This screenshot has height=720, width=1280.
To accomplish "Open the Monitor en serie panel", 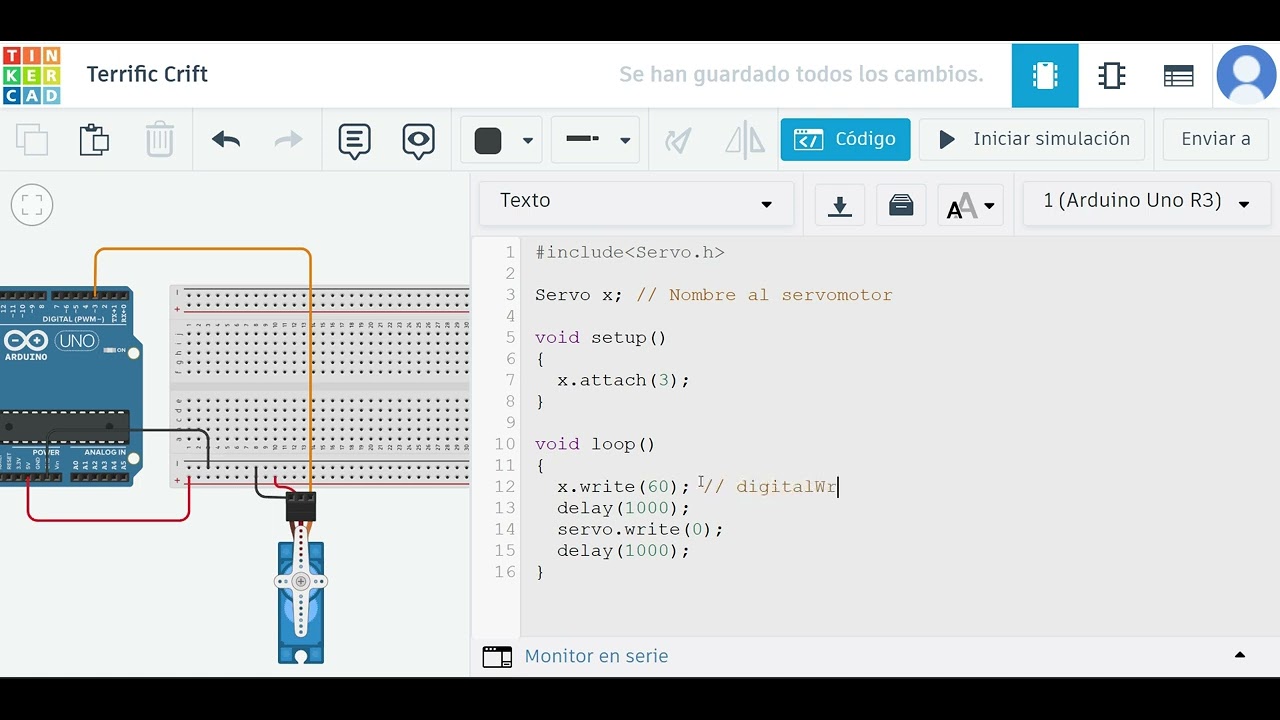I will click(596, 656).
